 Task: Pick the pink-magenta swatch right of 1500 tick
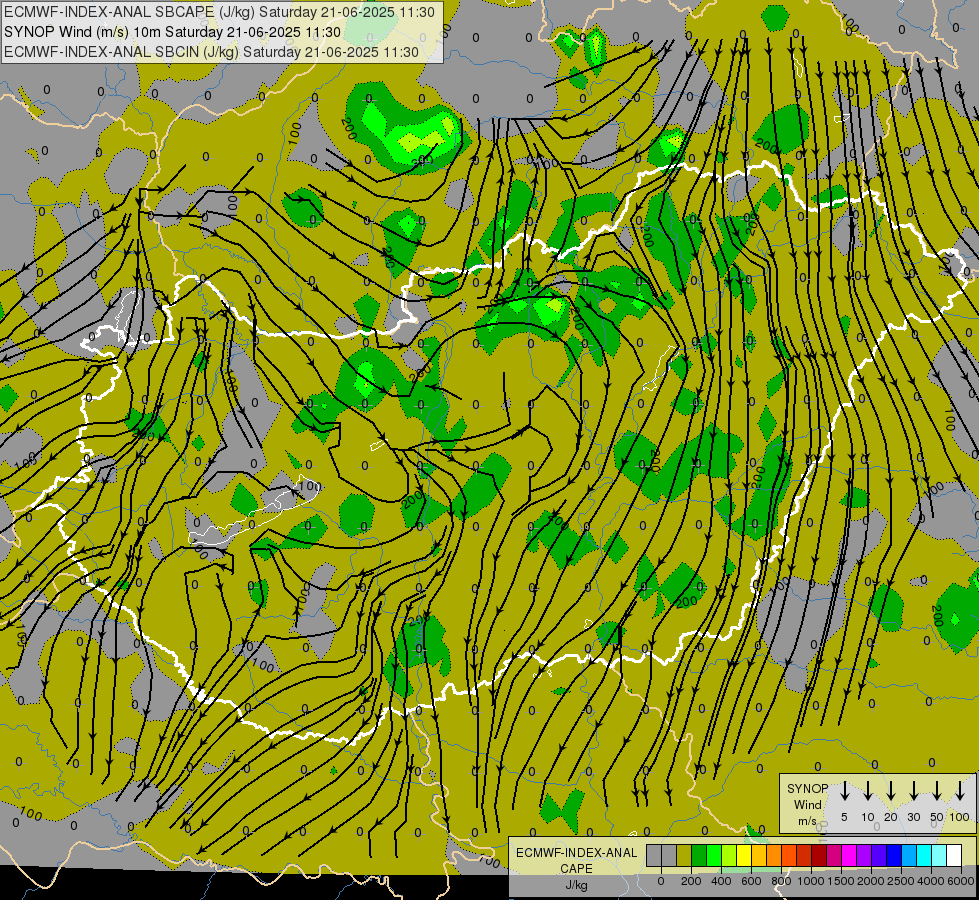[834, 855]
